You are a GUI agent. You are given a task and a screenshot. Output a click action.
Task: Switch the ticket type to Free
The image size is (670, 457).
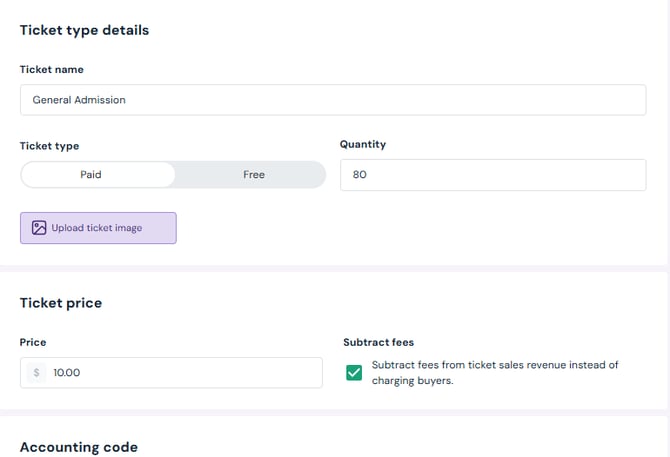tap(253, 174)
